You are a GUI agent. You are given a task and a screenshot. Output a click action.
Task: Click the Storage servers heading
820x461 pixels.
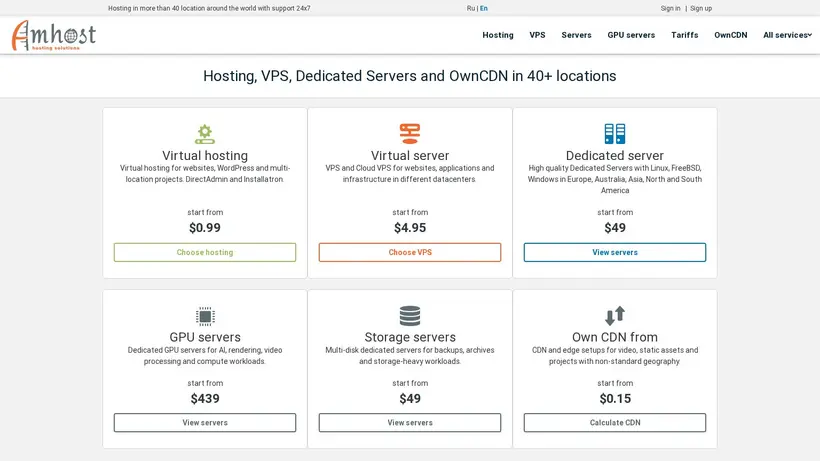(410, 337)
